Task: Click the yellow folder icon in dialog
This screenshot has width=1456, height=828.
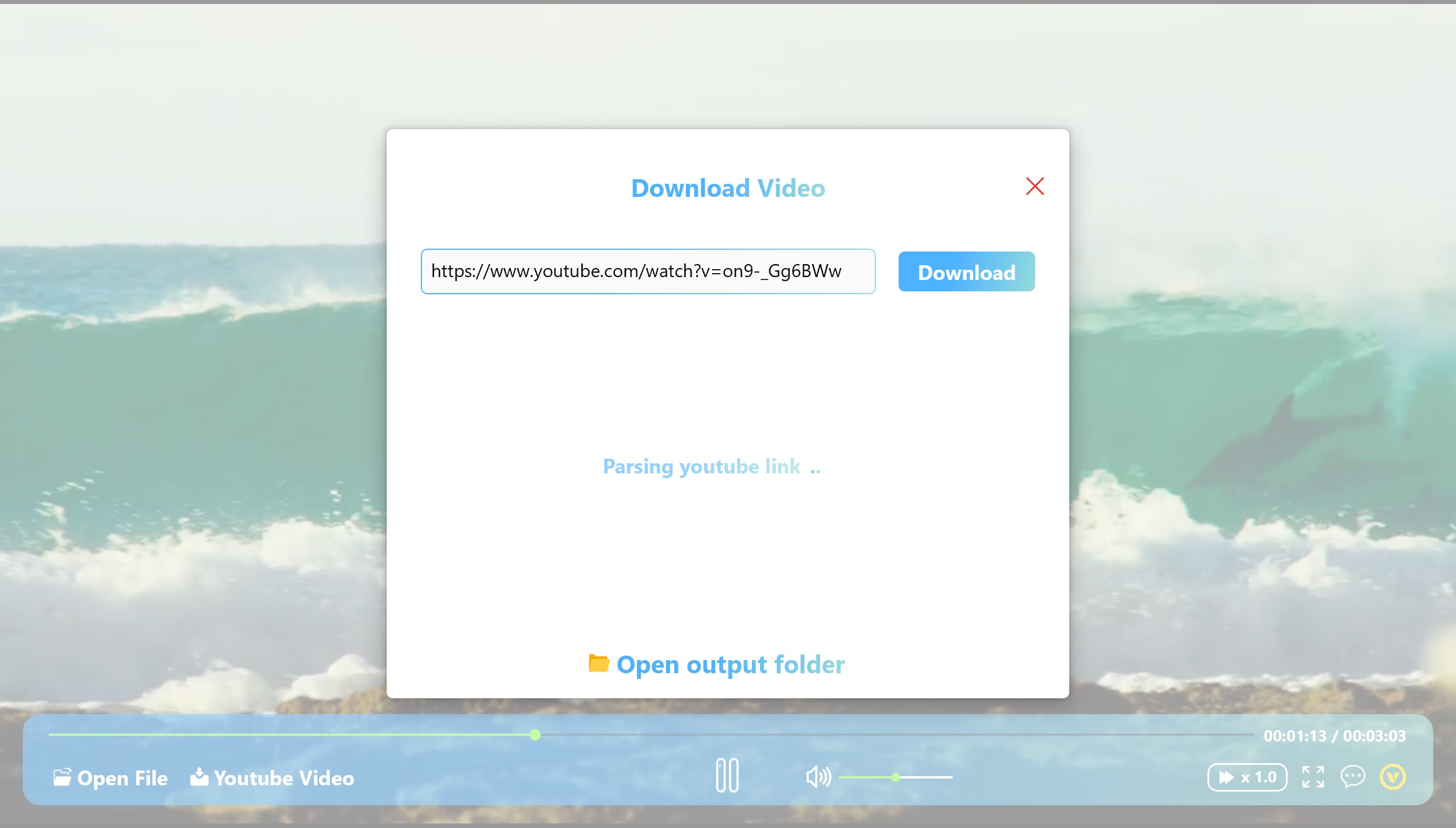Action: 598,663
